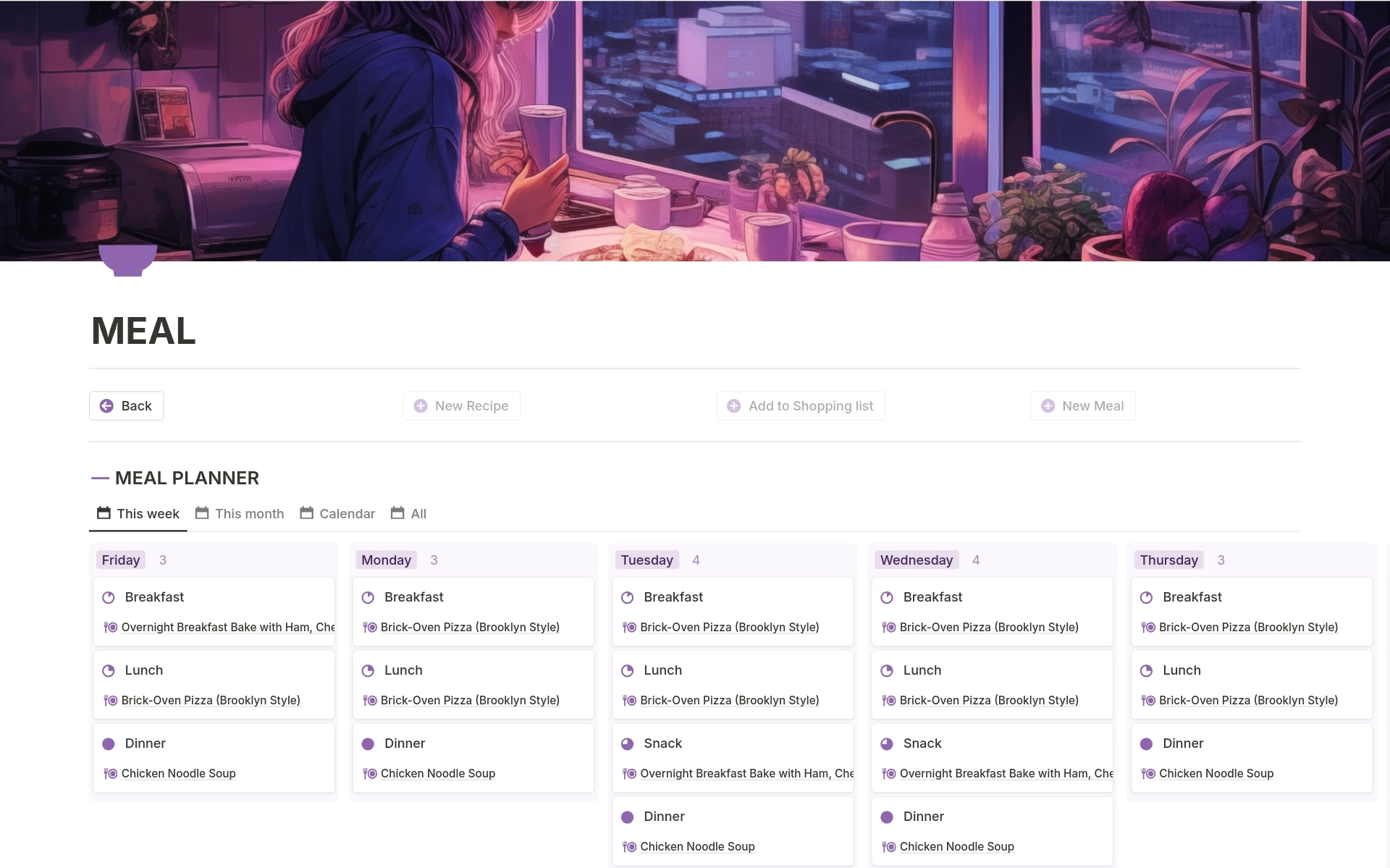Expand the Tuesday meal card
The width and height of the screenshot is (1390, 868).
pos(648,559)
